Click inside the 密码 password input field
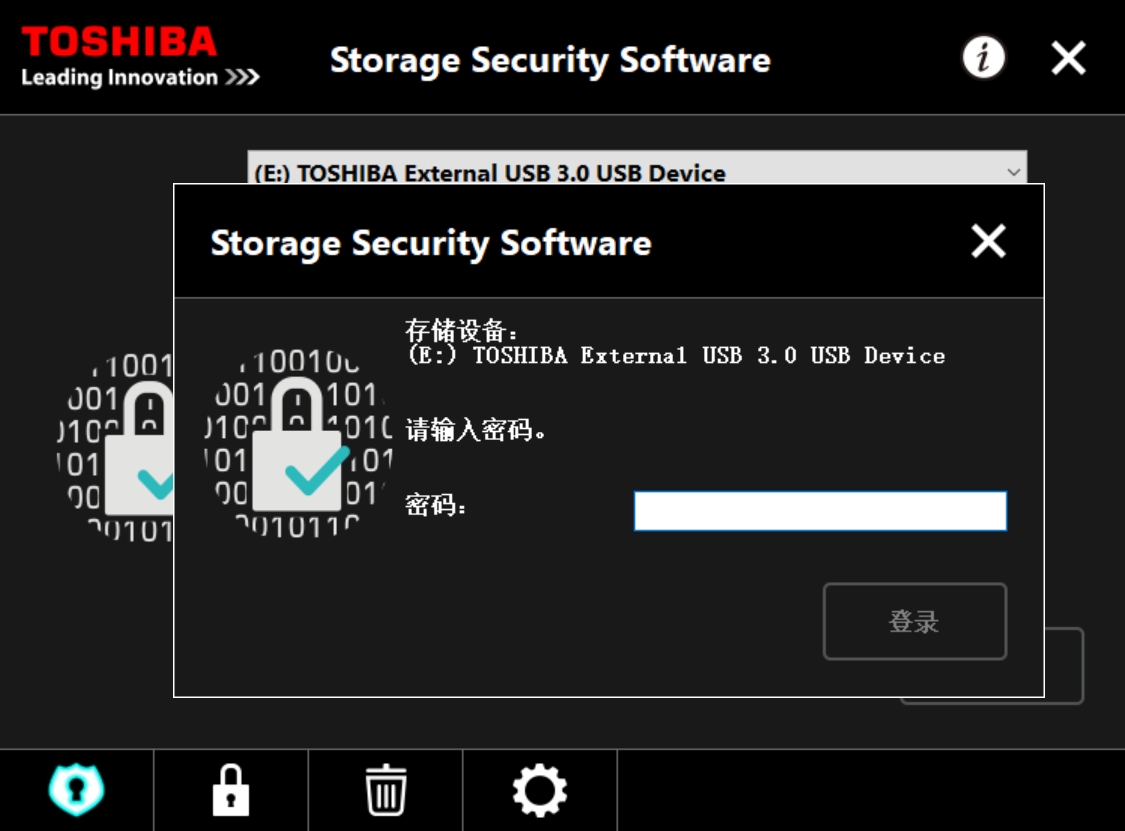 tap(820, 511)
